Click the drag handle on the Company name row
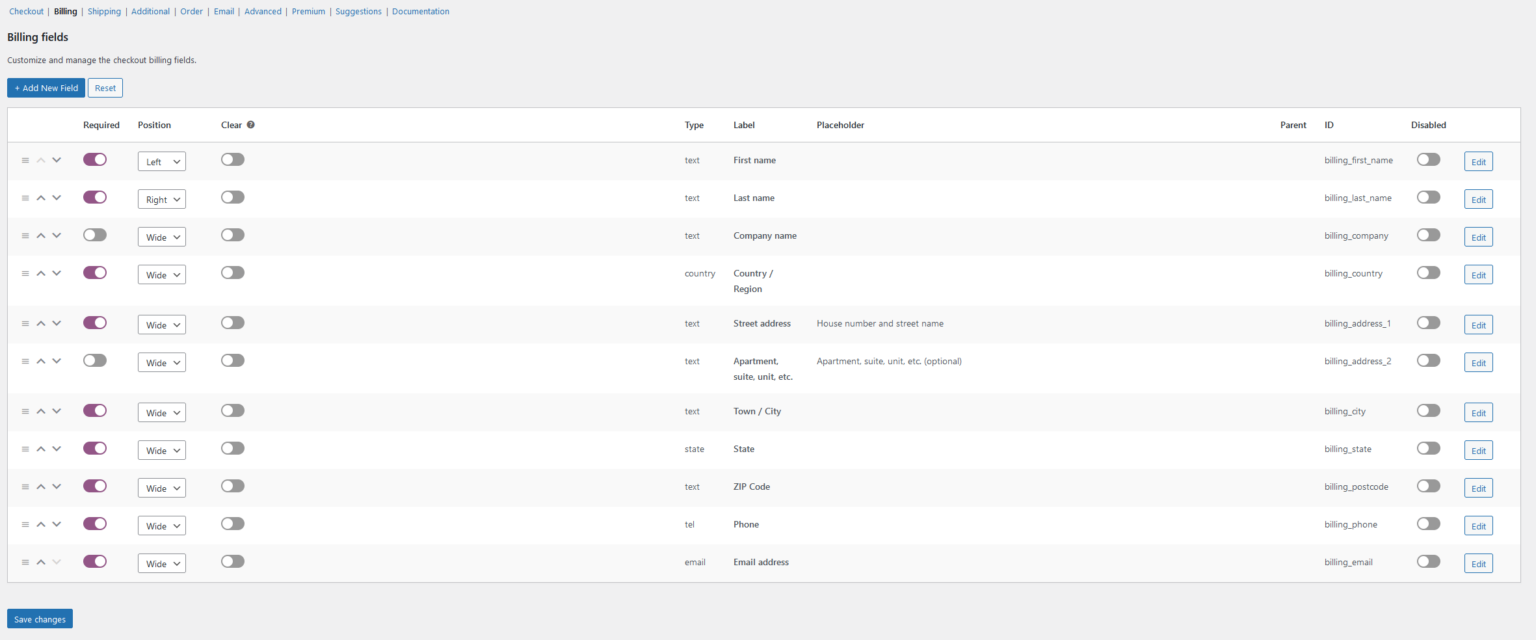 coord(24,235)
